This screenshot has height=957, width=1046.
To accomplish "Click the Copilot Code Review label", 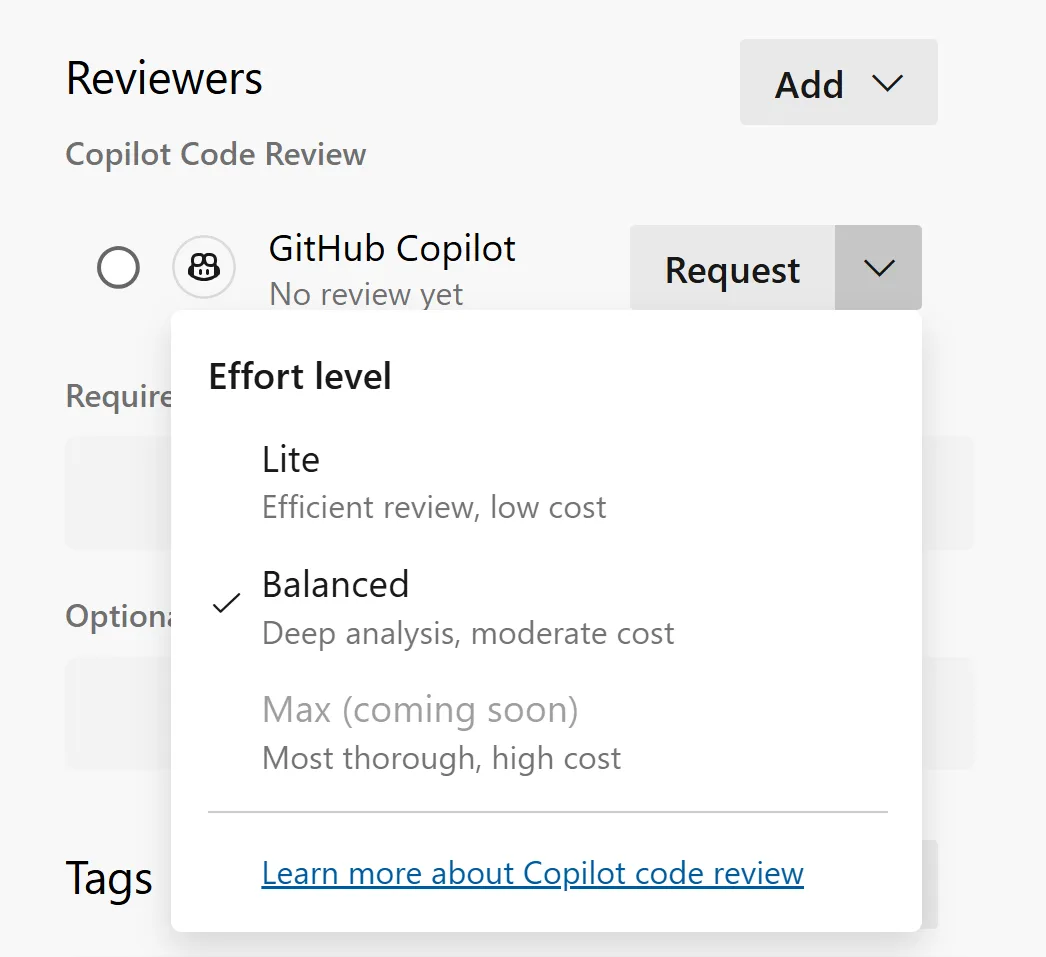I will 215,154.
